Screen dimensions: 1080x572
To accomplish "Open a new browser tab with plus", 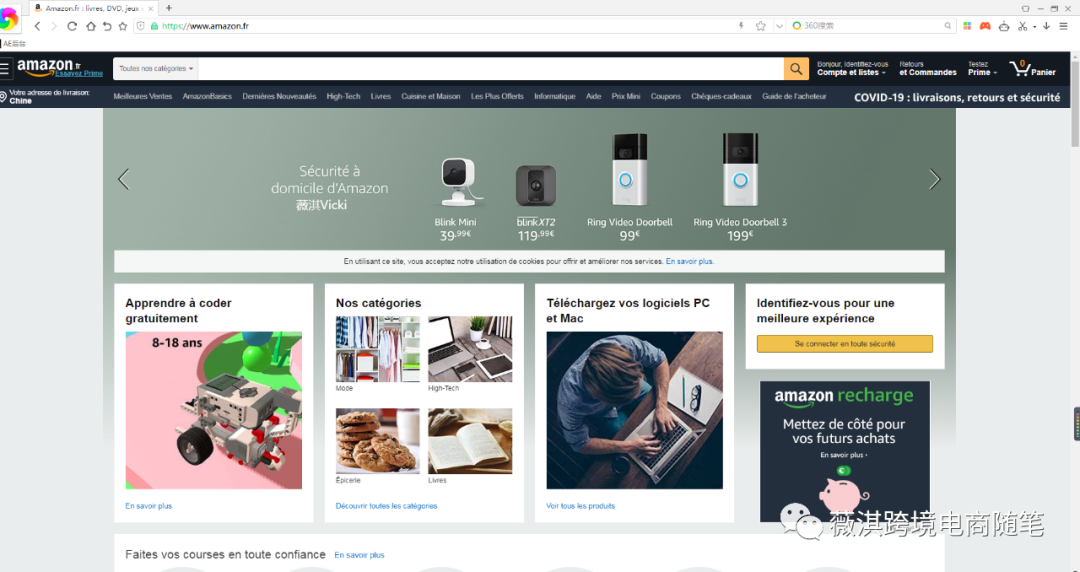I will point(169,8).
